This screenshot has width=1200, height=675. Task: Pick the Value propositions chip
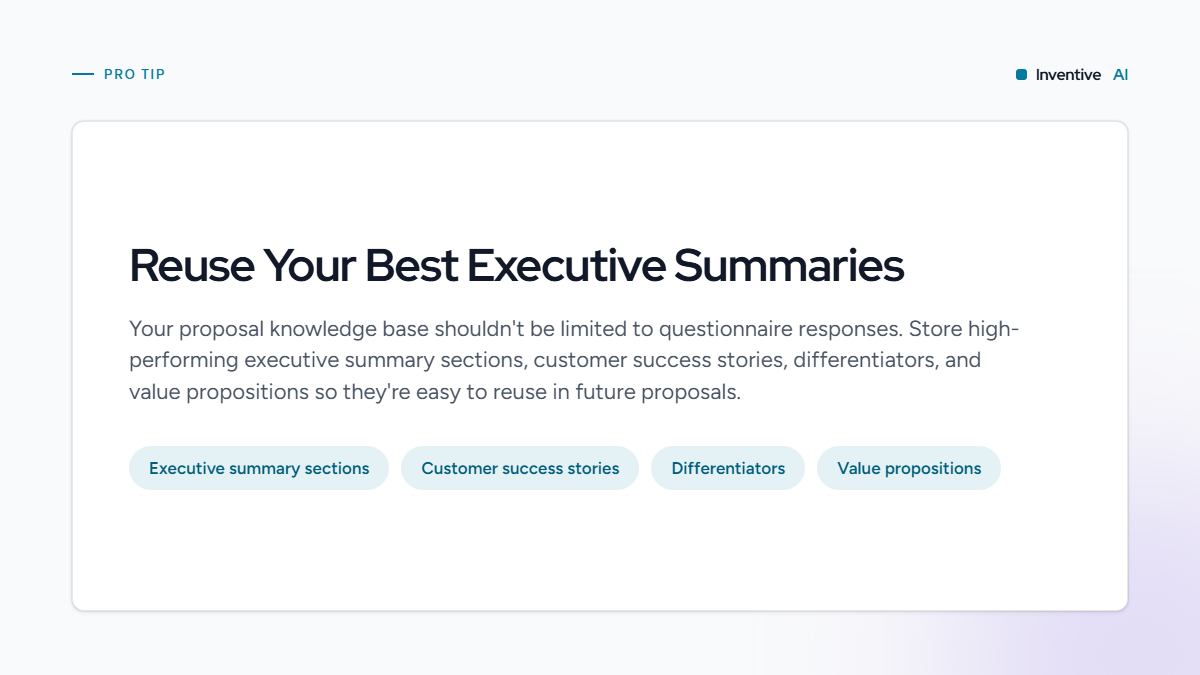click(x=909, y=468)
